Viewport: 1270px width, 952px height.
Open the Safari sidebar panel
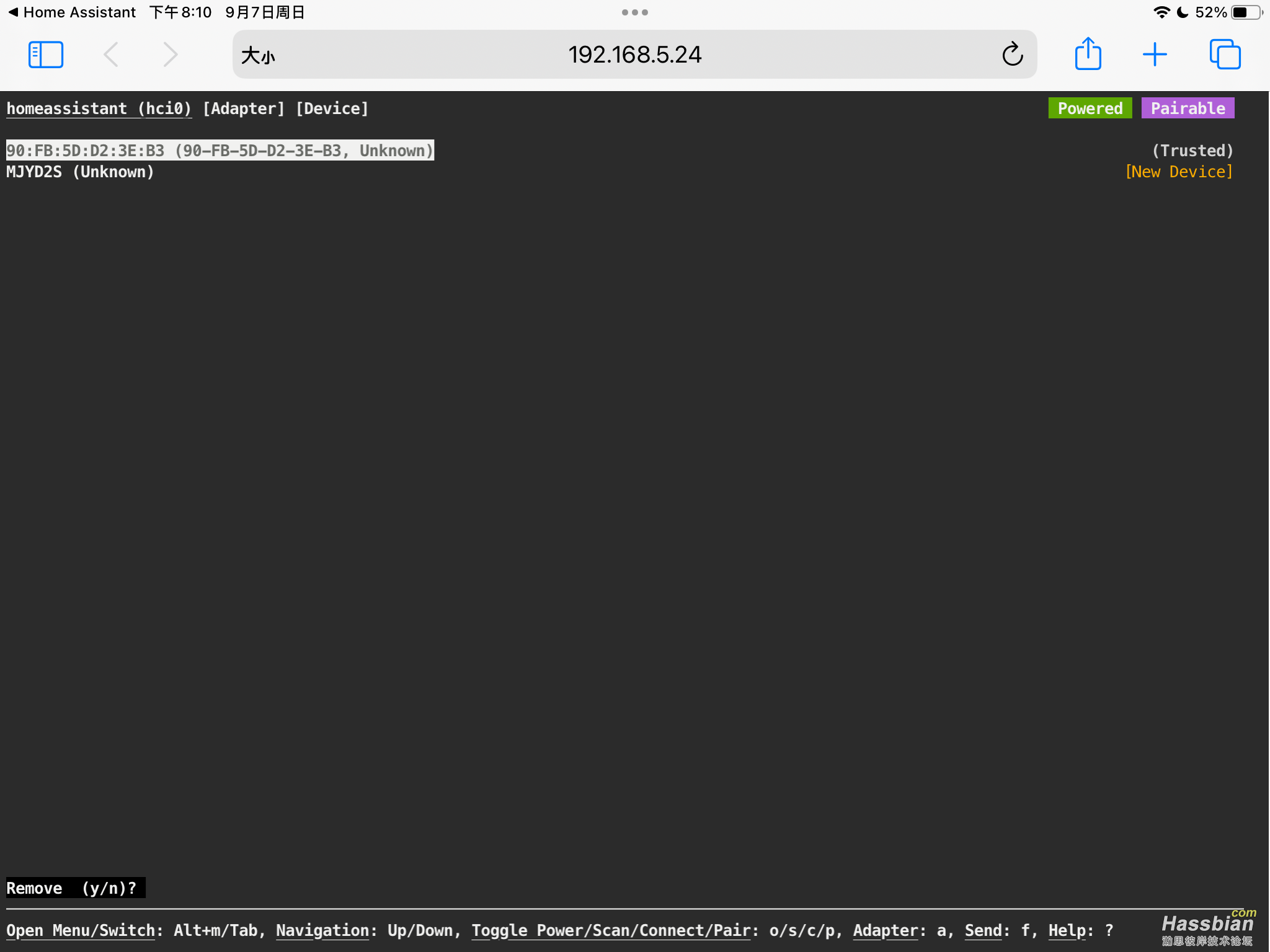(46, 55)
